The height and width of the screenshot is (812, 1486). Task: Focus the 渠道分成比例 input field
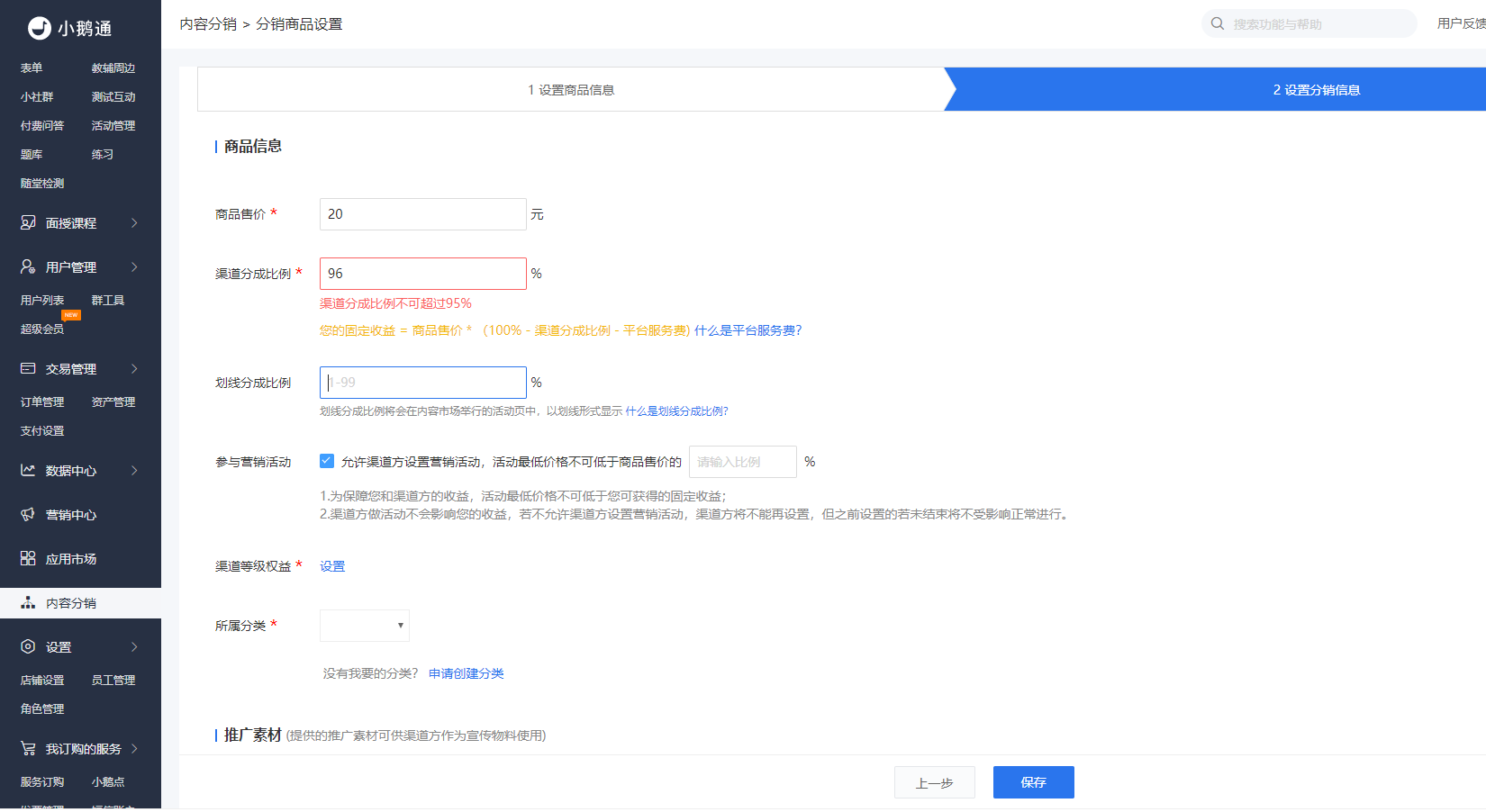click(423, 274)
